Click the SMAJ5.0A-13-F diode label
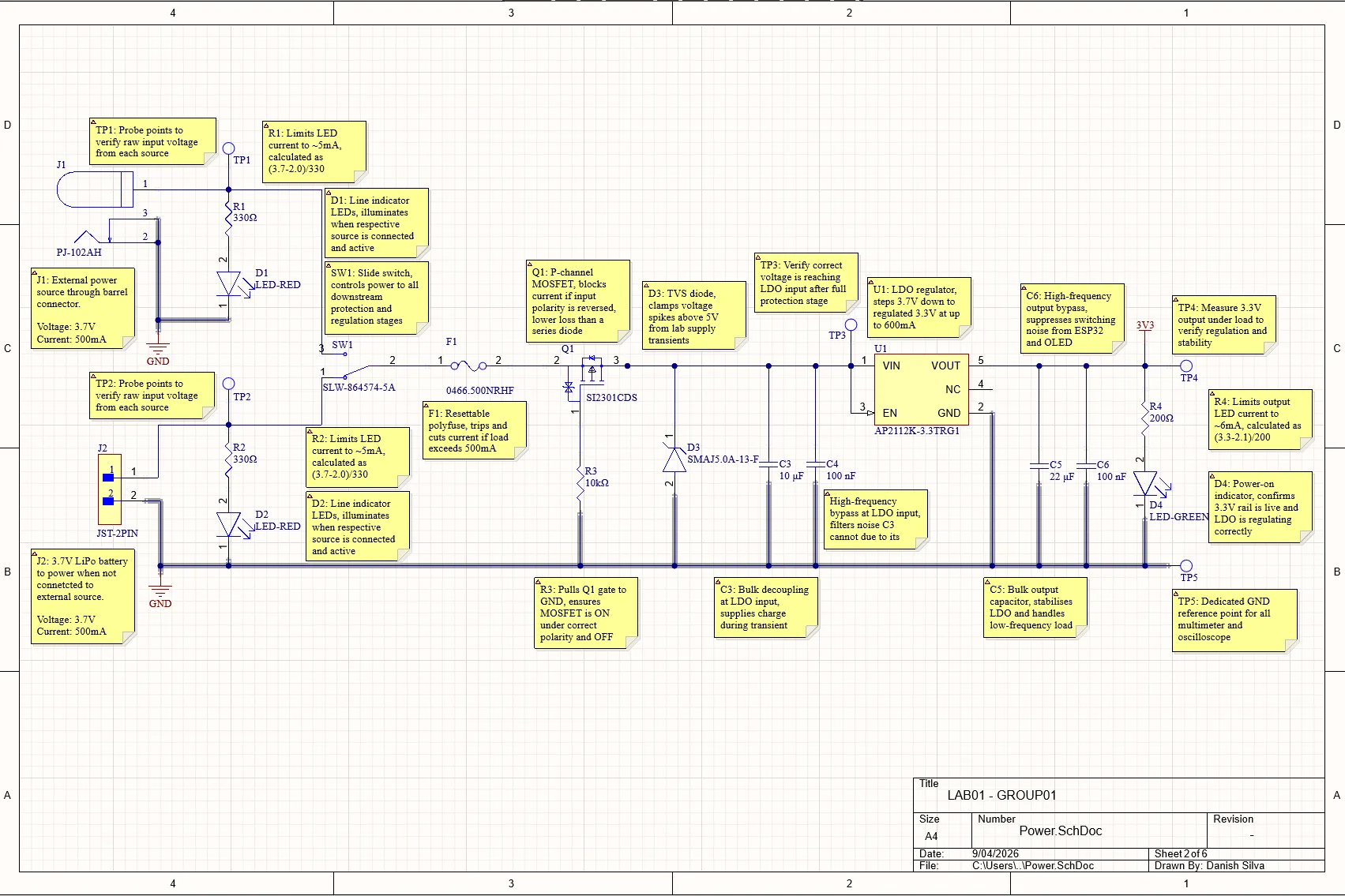This screenshot has width=1345, height=896. click(723, 459)
